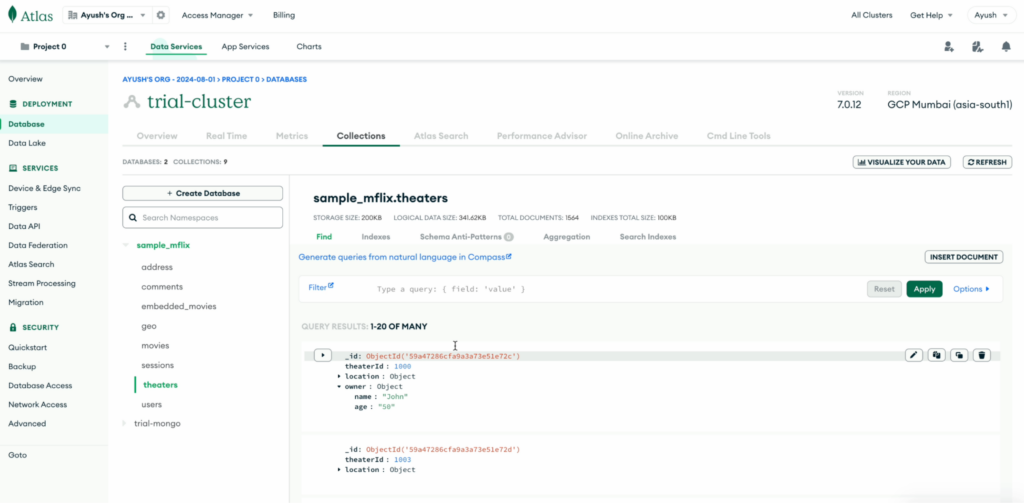Open Database Access in the sidebar
This screenshot has height=503, width=1024.
pos(40,385)
